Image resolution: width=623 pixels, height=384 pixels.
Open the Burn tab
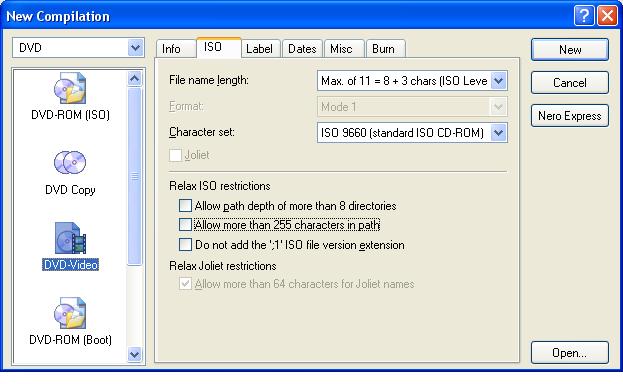[x=385, y=49]
